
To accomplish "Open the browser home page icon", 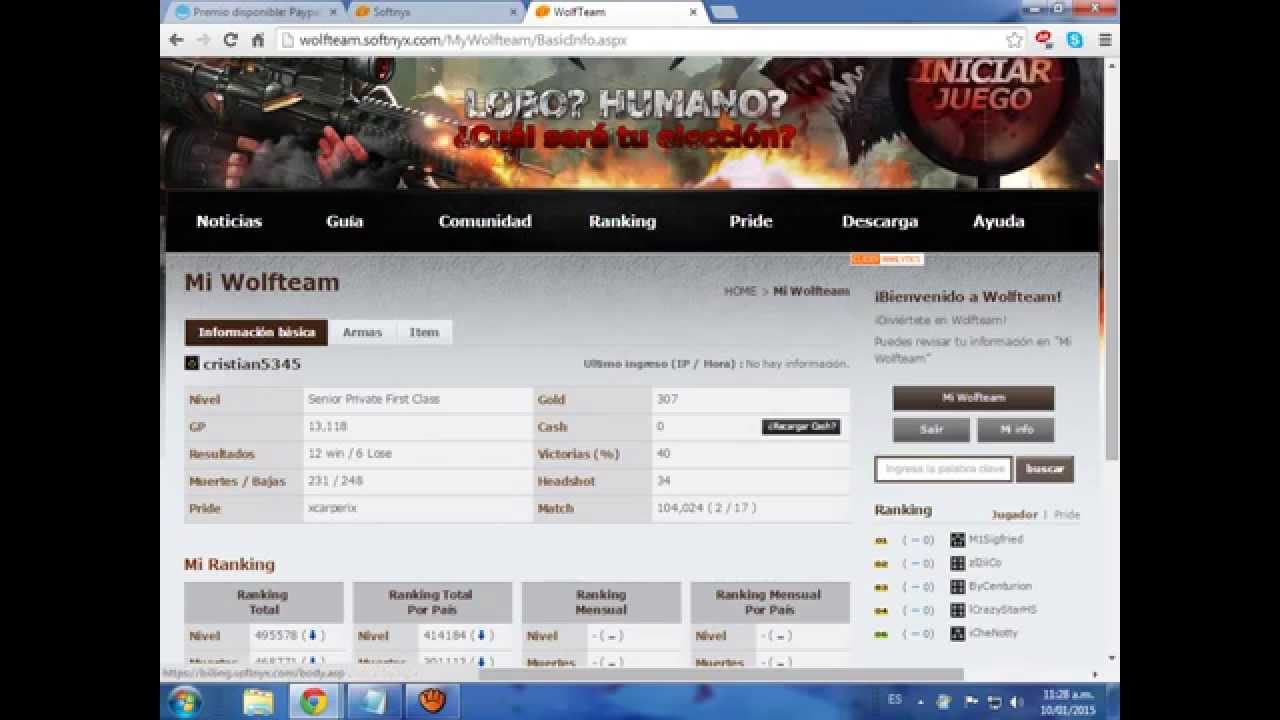I will [x=258, y=40].
